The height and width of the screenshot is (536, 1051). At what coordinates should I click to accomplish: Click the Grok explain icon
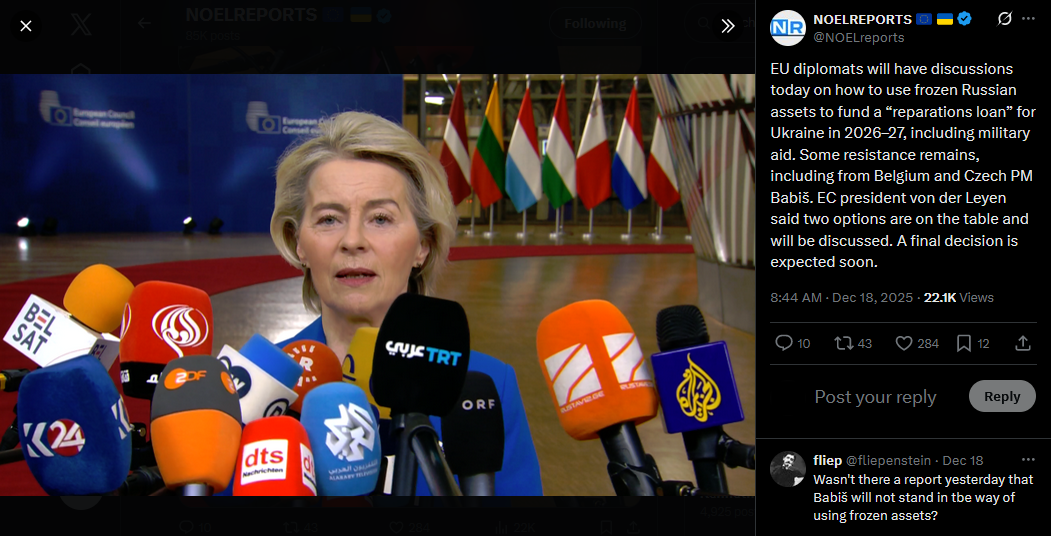pyautogui.click(x=1004, y=19)
